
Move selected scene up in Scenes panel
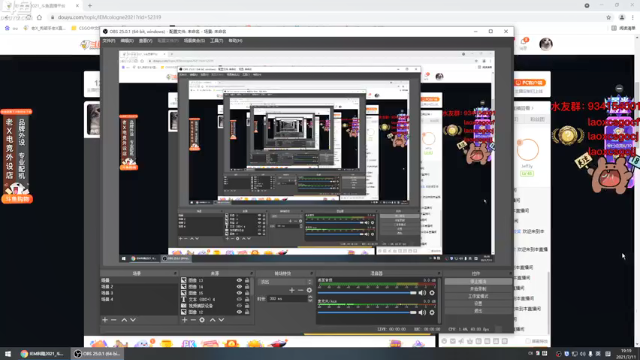pos(124,320)
